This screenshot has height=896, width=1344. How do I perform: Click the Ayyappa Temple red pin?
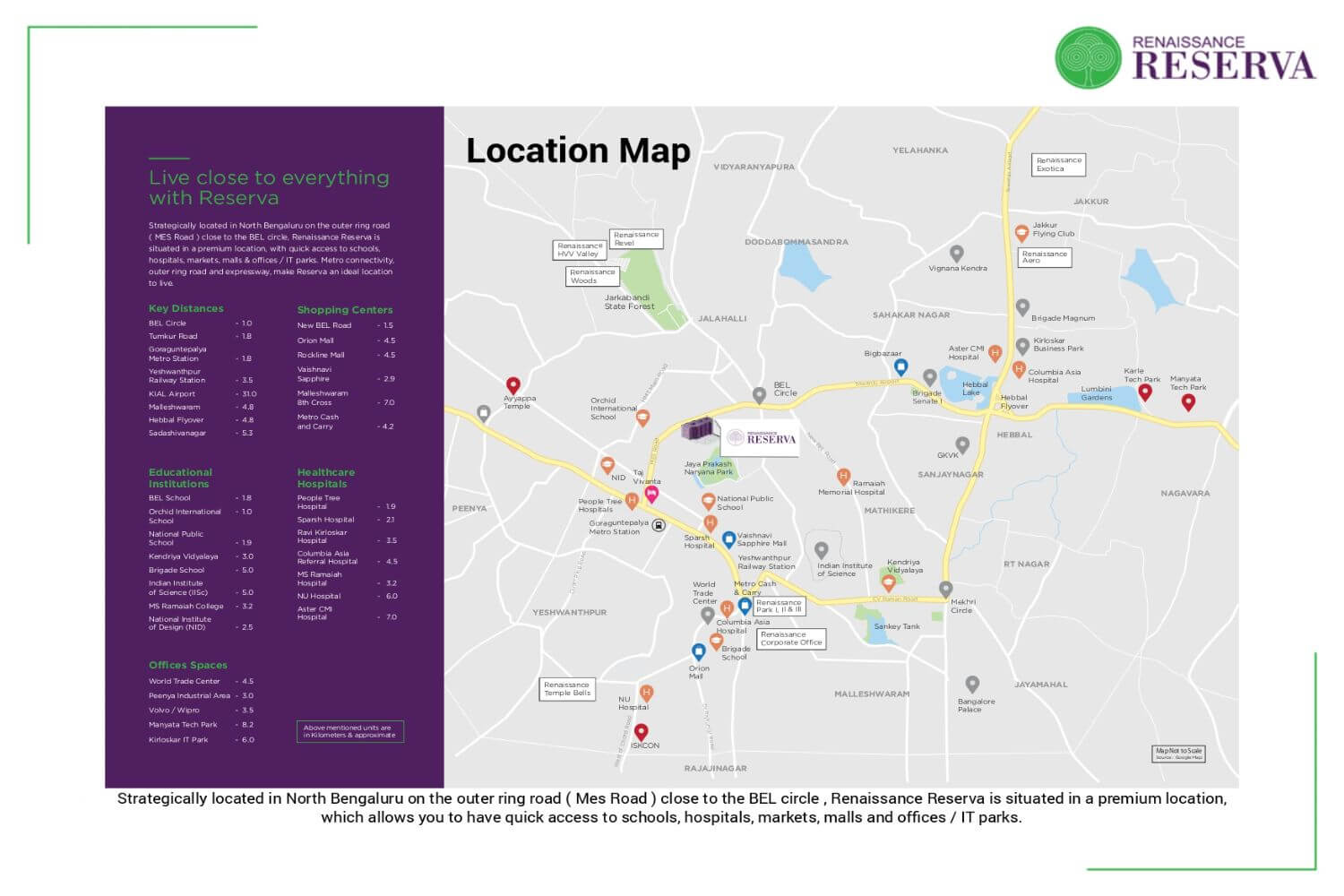click(513, 386)
